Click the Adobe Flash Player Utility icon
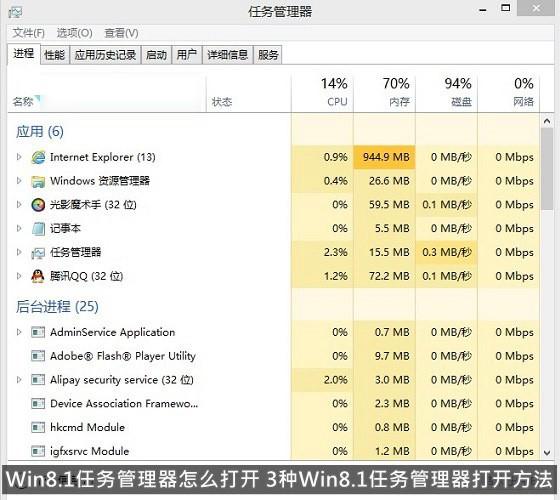560x500 pixels. click(38, 356)
